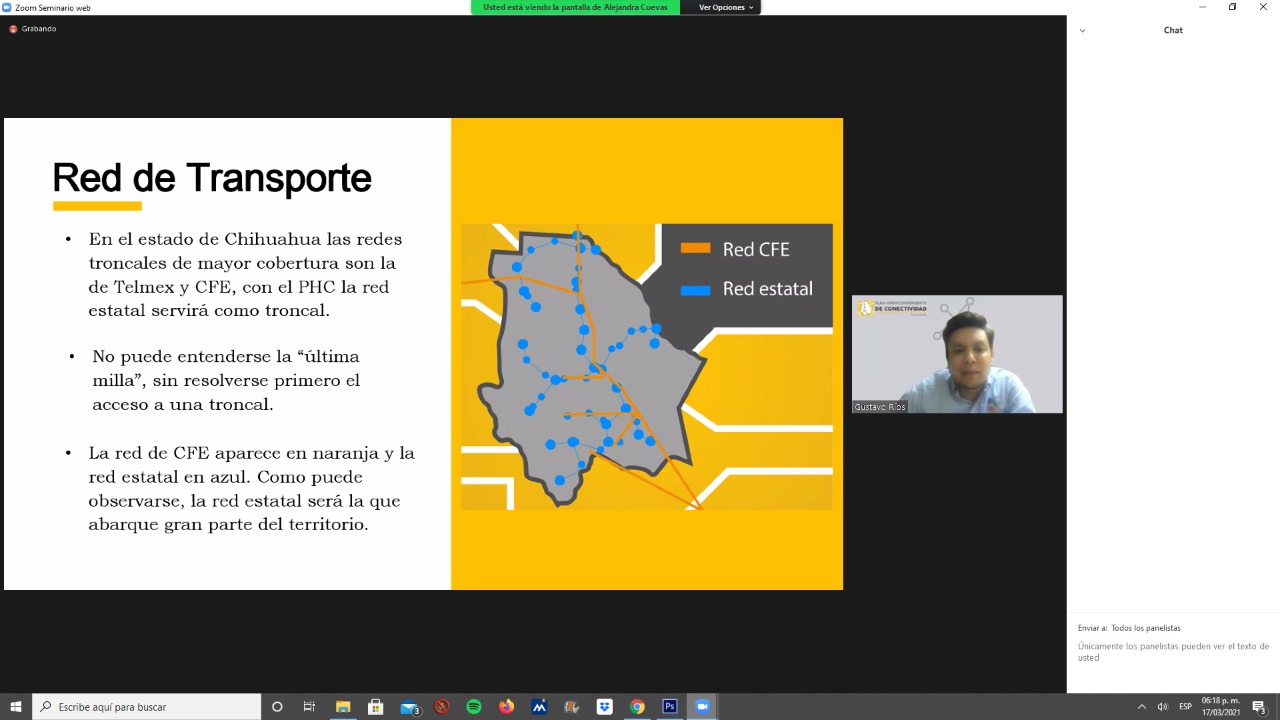Screen dimensions: 1280x720
Task: Open Dropbox from the taskbar
Action: (x=604, y=706)
